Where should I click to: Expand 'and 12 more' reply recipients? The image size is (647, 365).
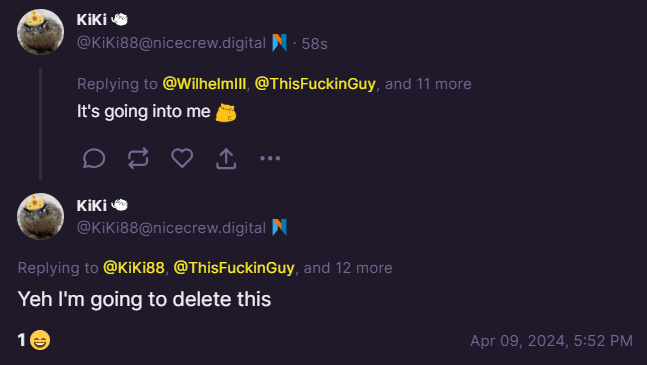click(x=348, y=268)
